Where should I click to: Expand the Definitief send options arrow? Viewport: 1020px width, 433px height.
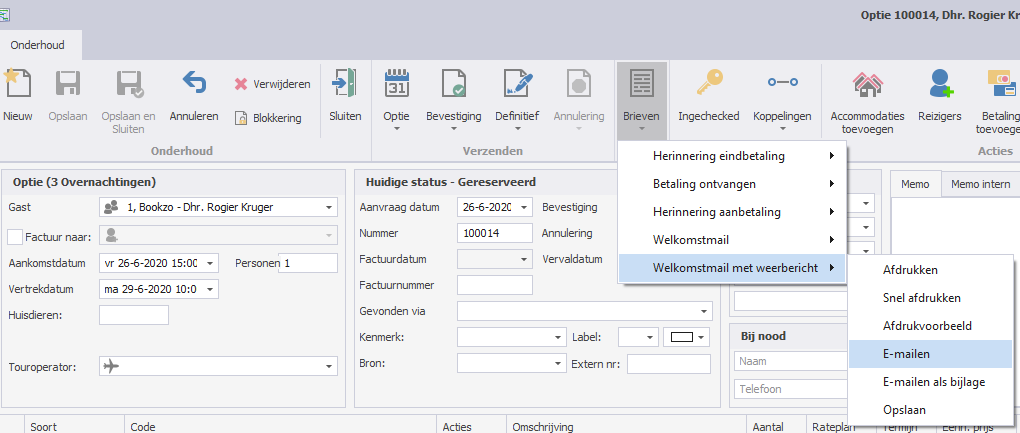[x=517, y=129]
